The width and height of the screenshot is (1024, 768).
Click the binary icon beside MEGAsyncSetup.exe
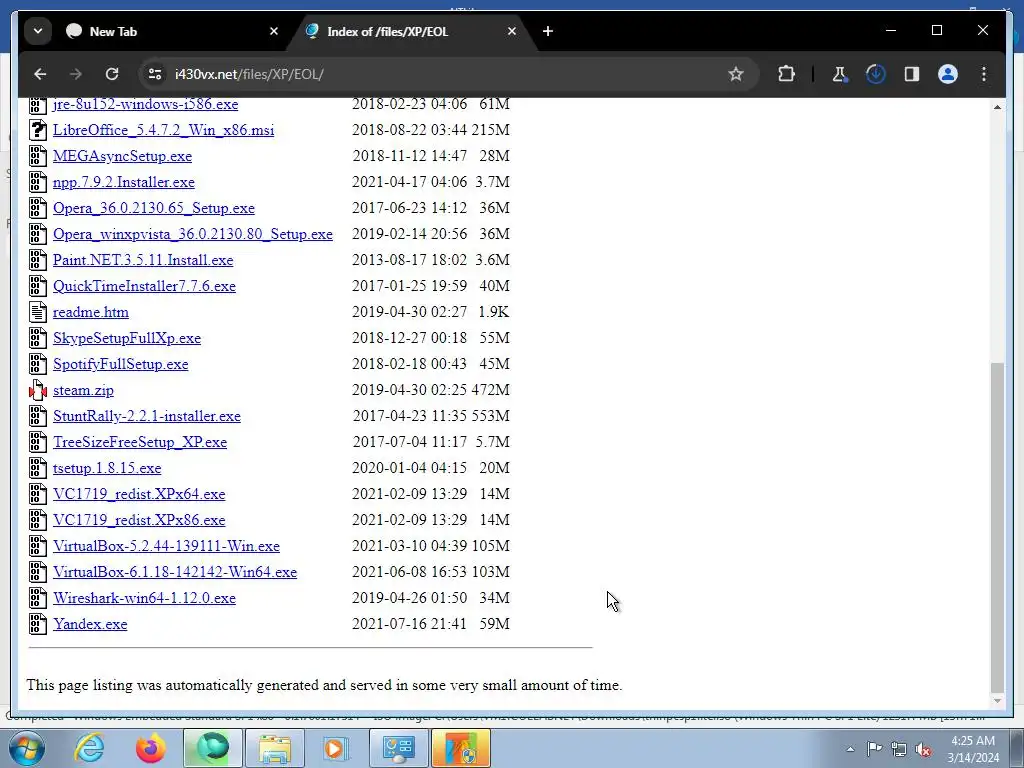tap(38, 156)
